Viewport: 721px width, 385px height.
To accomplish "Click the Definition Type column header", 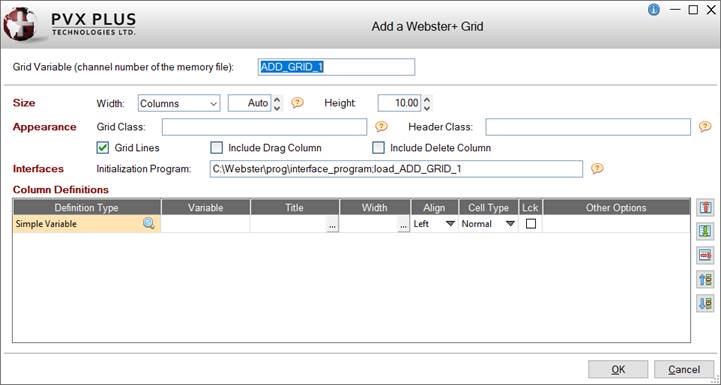I will coord(86,207).
